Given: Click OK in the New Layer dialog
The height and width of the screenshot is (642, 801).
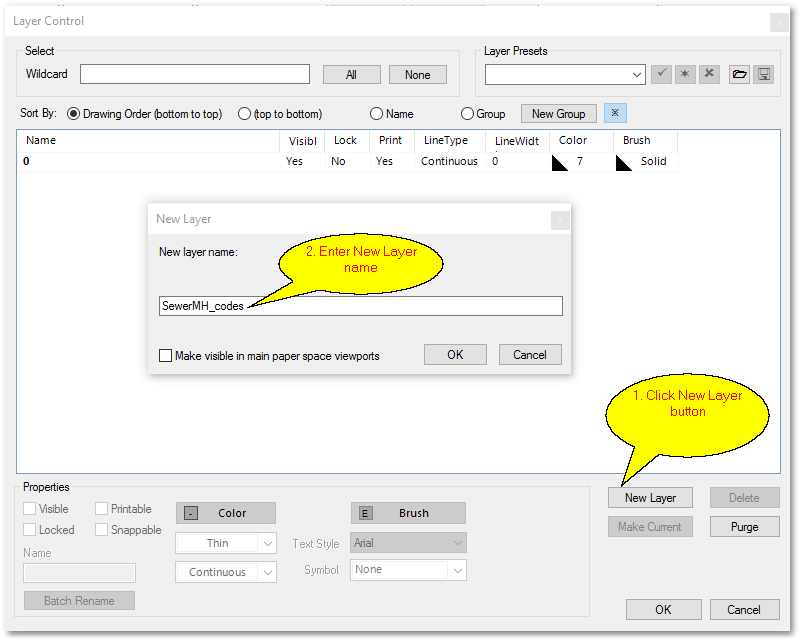Looking at the screenshot, I should [x=455, y=354].
